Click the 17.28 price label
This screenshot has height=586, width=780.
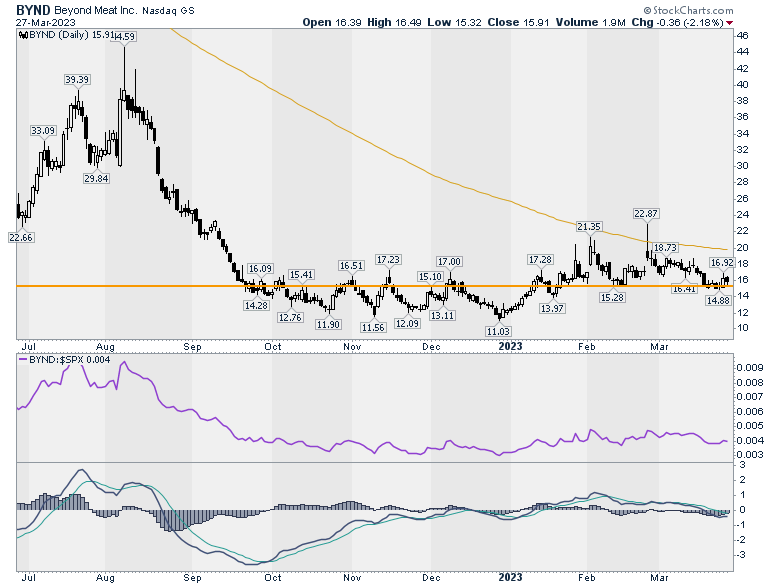pyautogui.click(x=540, y=260)
